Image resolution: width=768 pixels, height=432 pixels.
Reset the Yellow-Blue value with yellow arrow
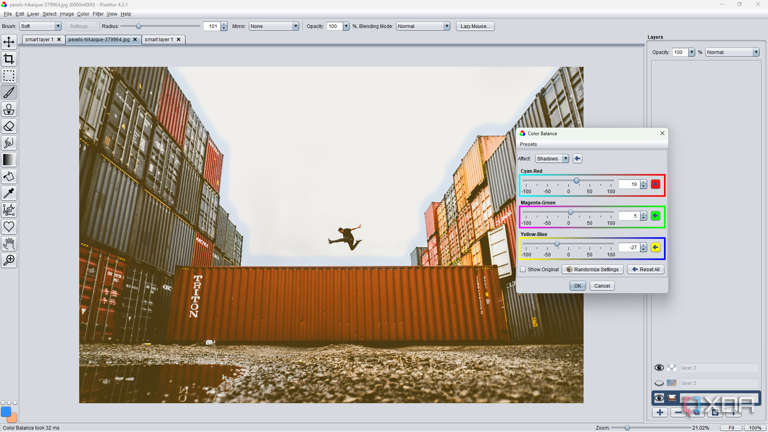656,247
